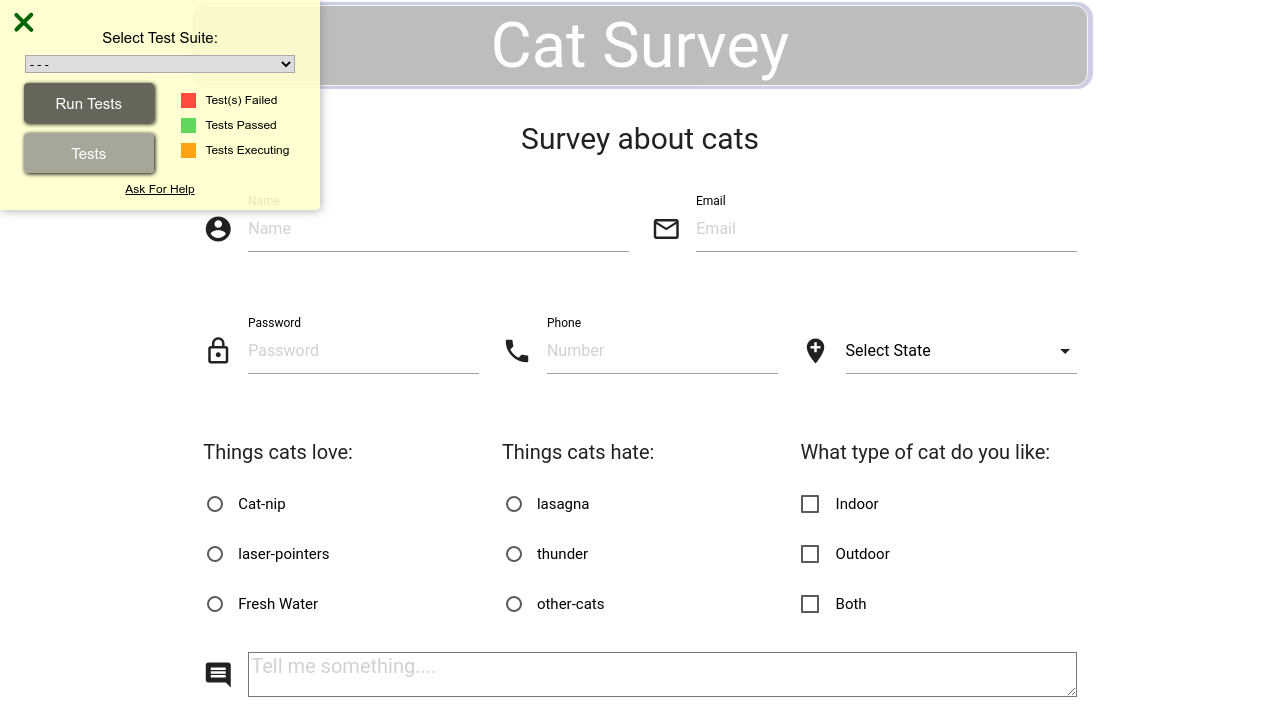The width and height of the screenshot is (1280, 720).
Task: Click the Run Tests button
Action: tap(89, 104)
